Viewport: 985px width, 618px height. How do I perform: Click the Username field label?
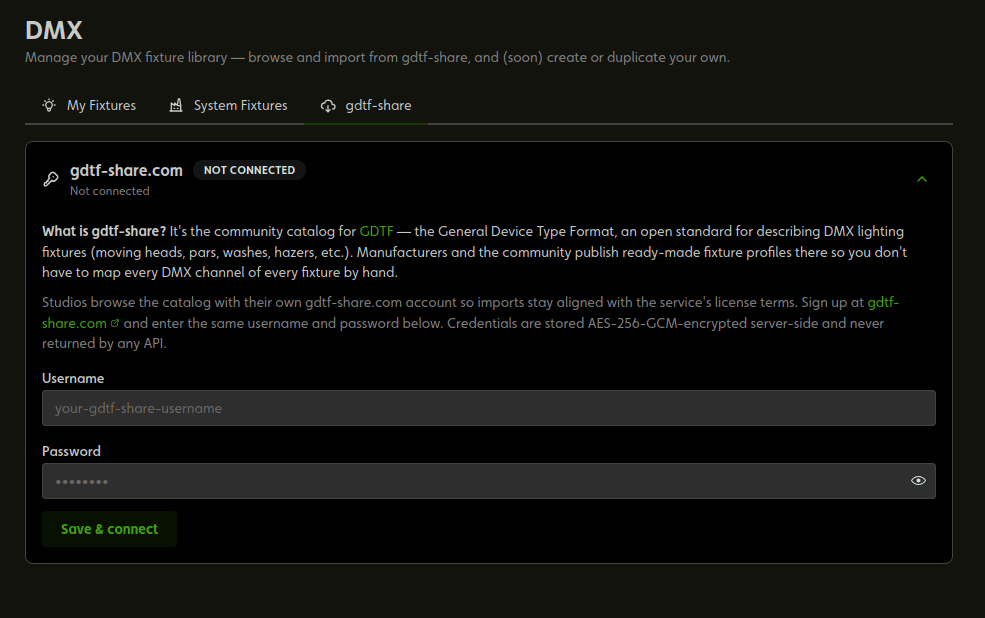(x=73, y=378)
